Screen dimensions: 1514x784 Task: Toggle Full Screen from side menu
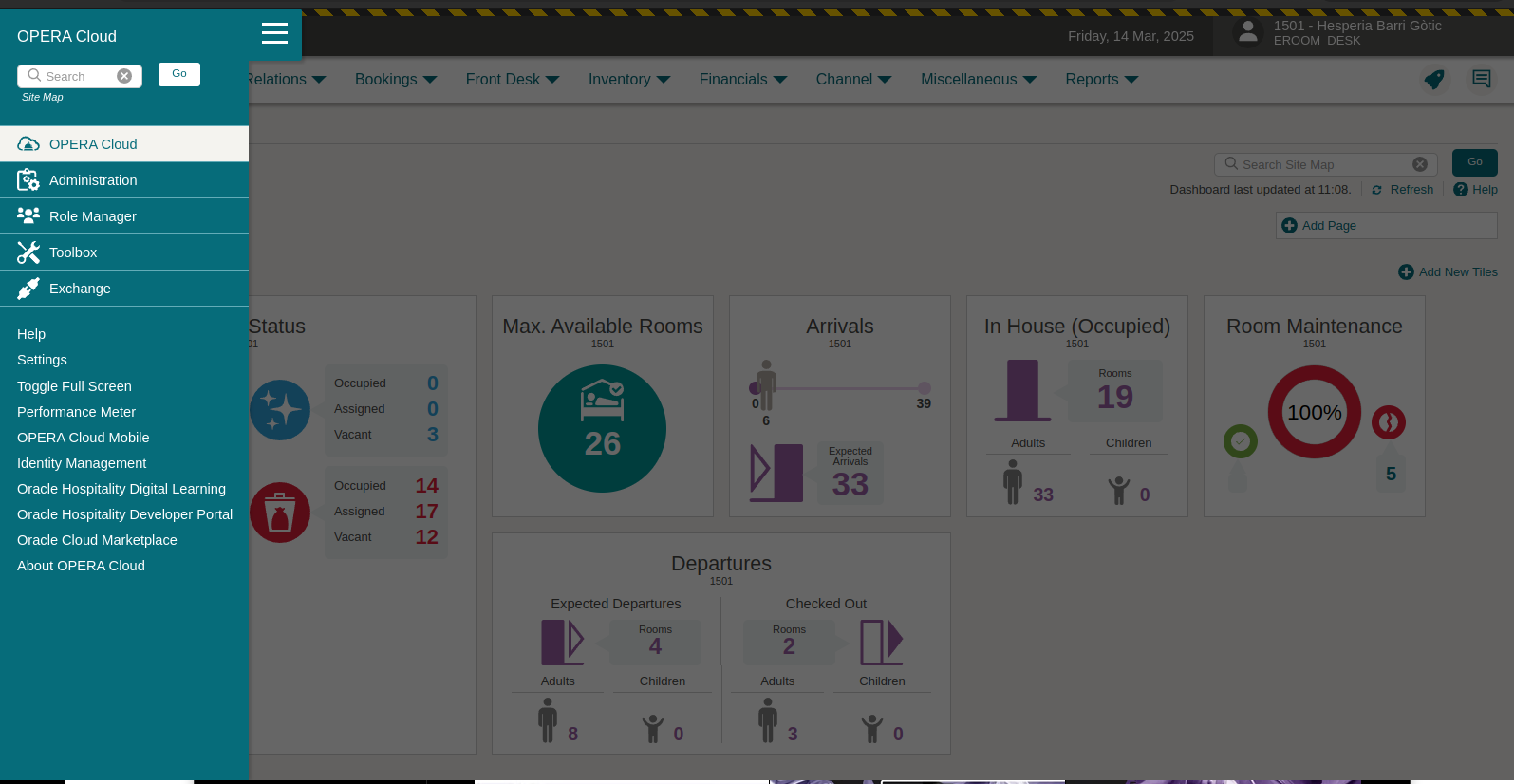pos(74,386)
